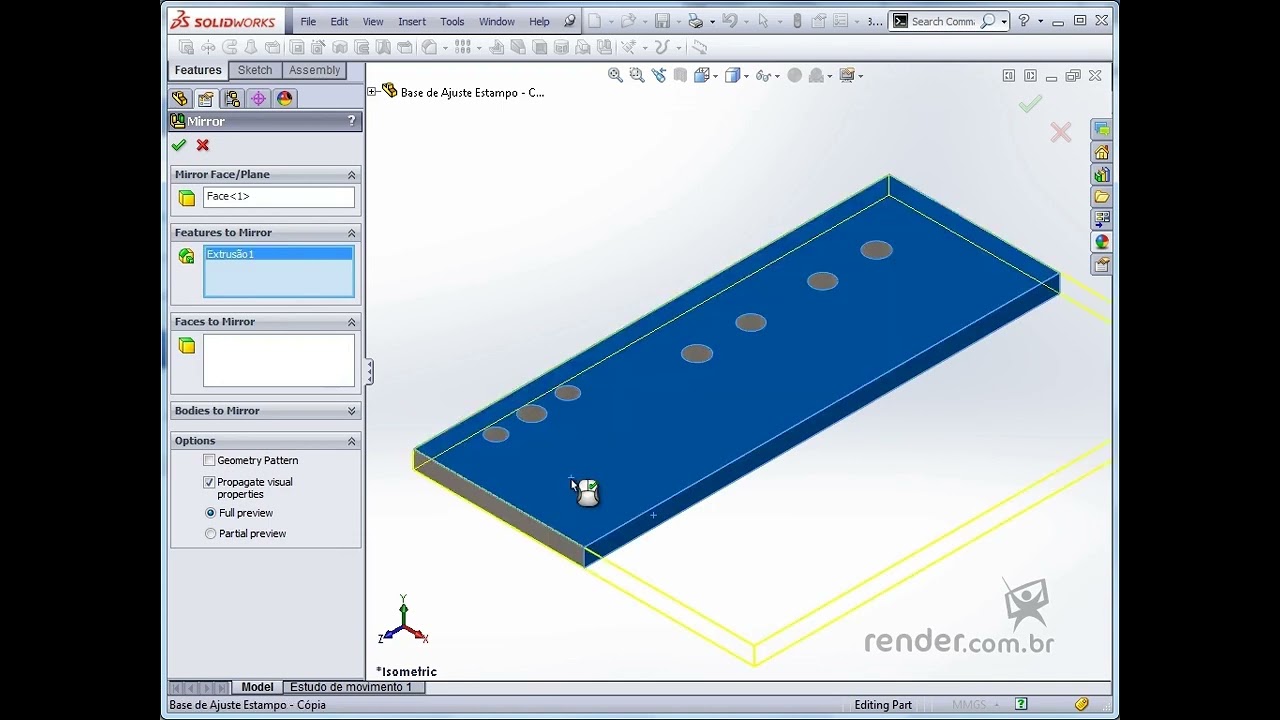
Task: Click the Print icon in top toolbar
Action: click(x=695, y=21)
